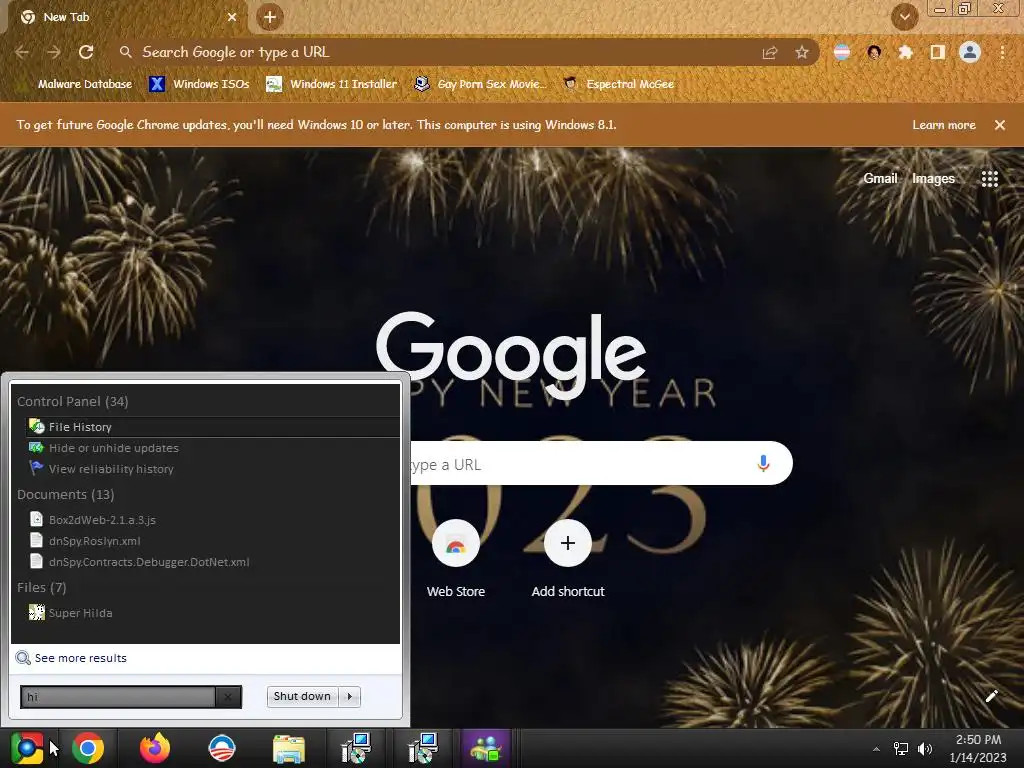The height and width of the screenshot is (768, 1024).
Task: Open the volume speaker tray icon
Action: 925,749
